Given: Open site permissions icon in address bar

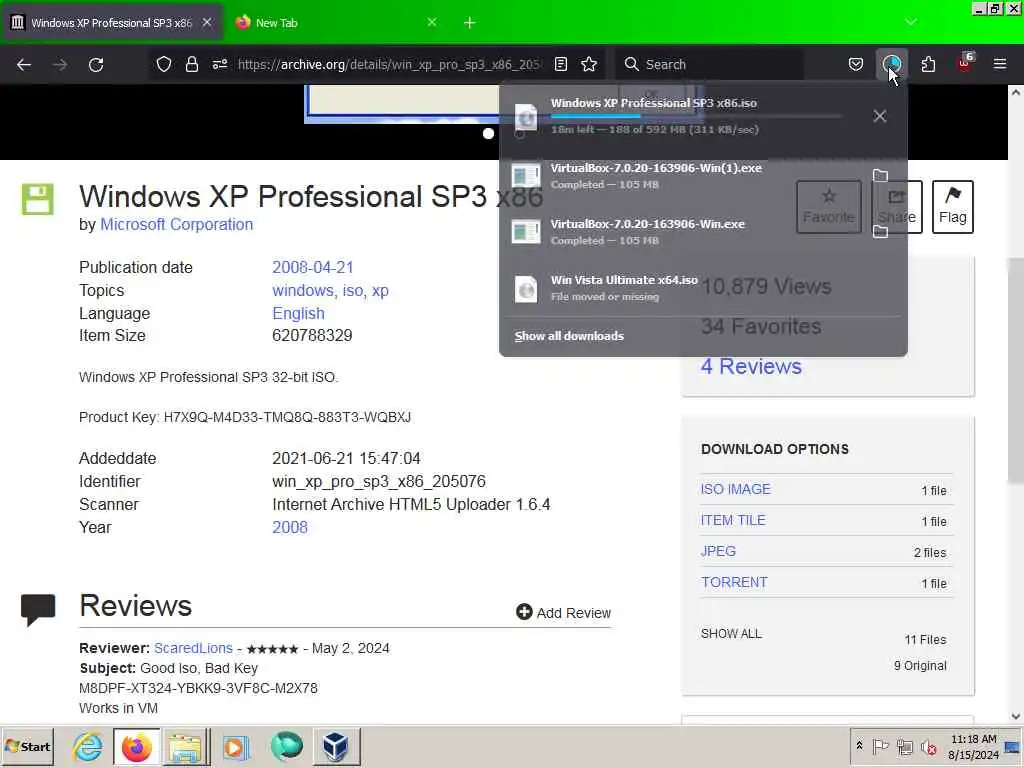Looking at the screenshot, I should (x=219, y=64).
